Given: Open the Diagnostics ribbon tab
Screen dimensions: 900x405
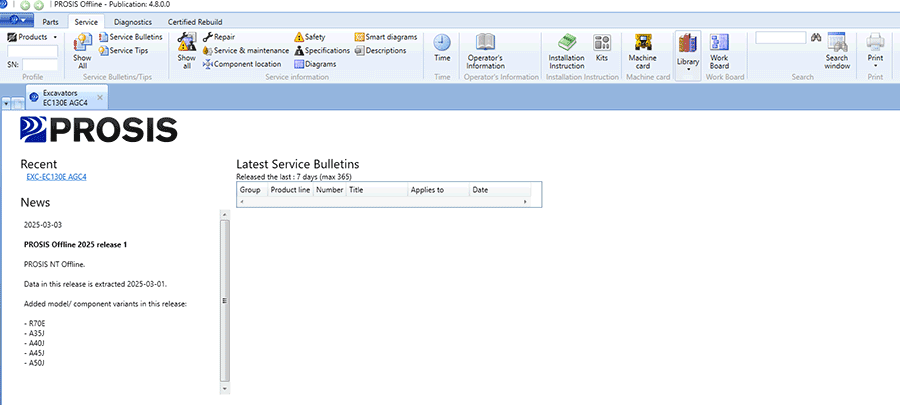Looking at the screenshot, I should click(x=133, y=22).
